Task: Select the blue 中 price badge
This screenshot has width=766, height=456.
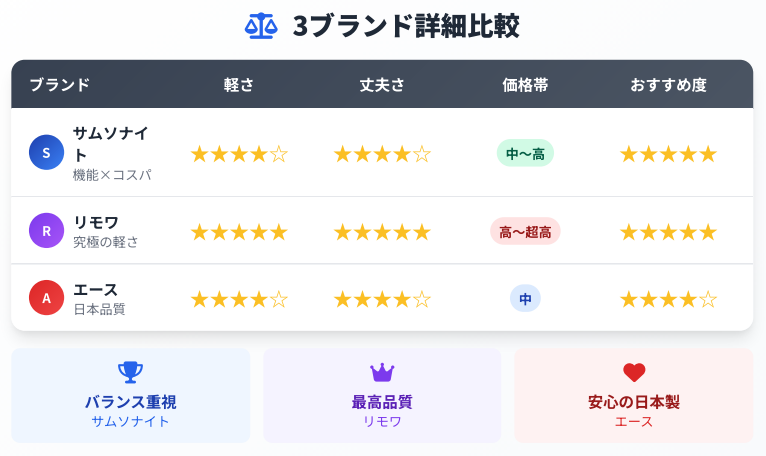Action: tap(525, 299)
